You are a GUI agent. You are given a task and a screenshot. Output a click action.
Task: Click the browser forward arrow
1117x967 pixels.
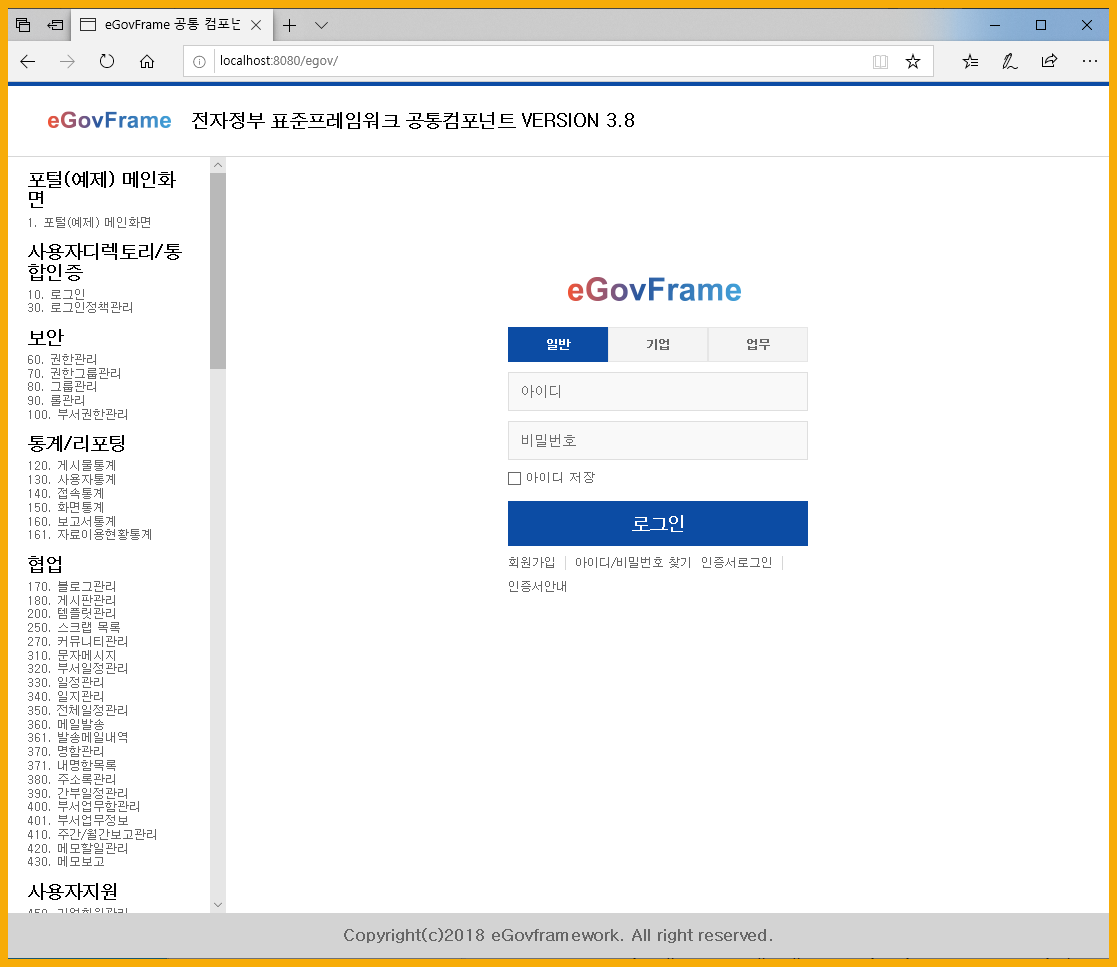pos(68,62)
